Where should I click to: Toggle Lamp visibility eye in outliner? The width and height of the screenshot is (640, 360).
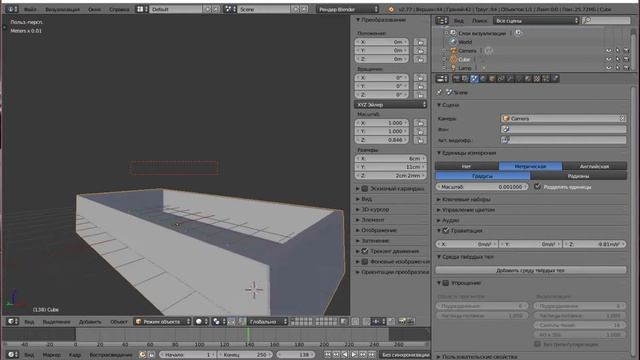tap(609, 68)
